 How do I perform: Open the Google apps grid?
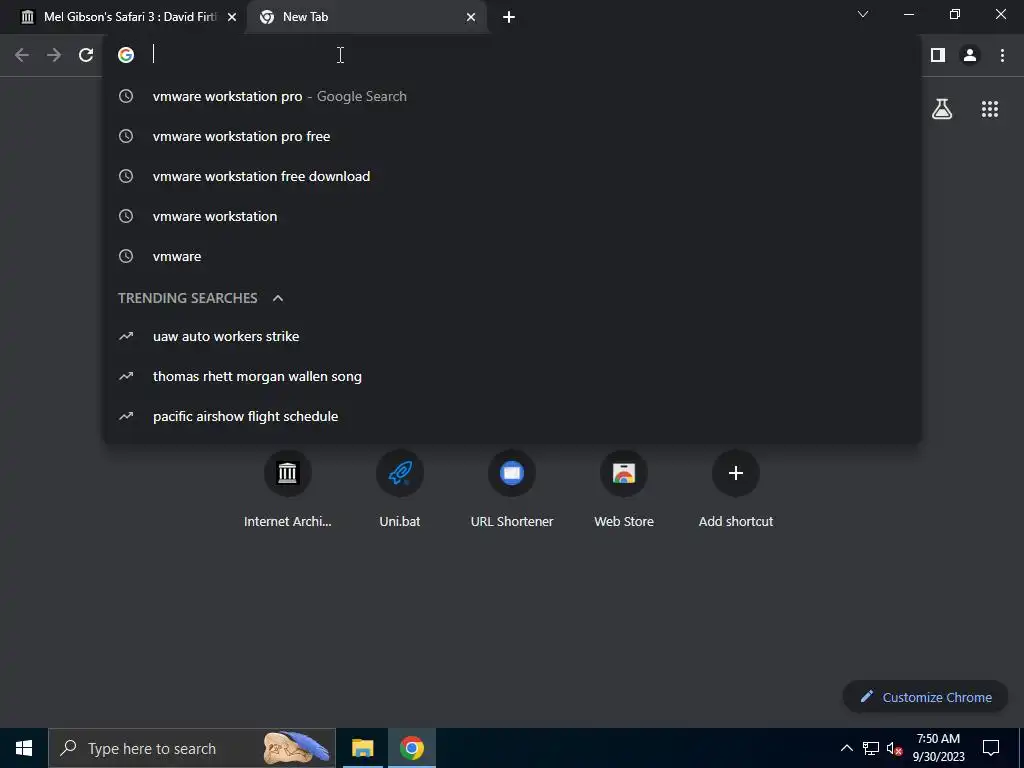coord(990,109)
